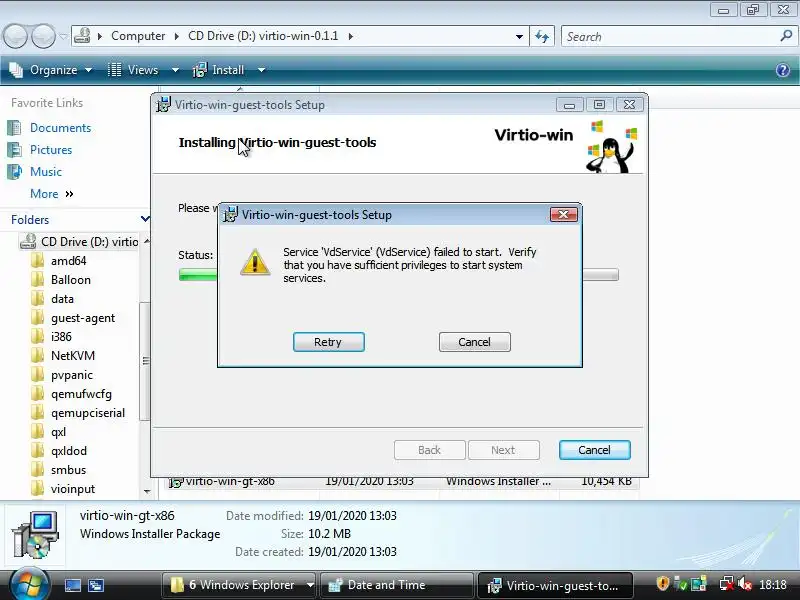The image size is (800, 600).
Task: Select the smbus folder in tree
Action: [68, 470]
